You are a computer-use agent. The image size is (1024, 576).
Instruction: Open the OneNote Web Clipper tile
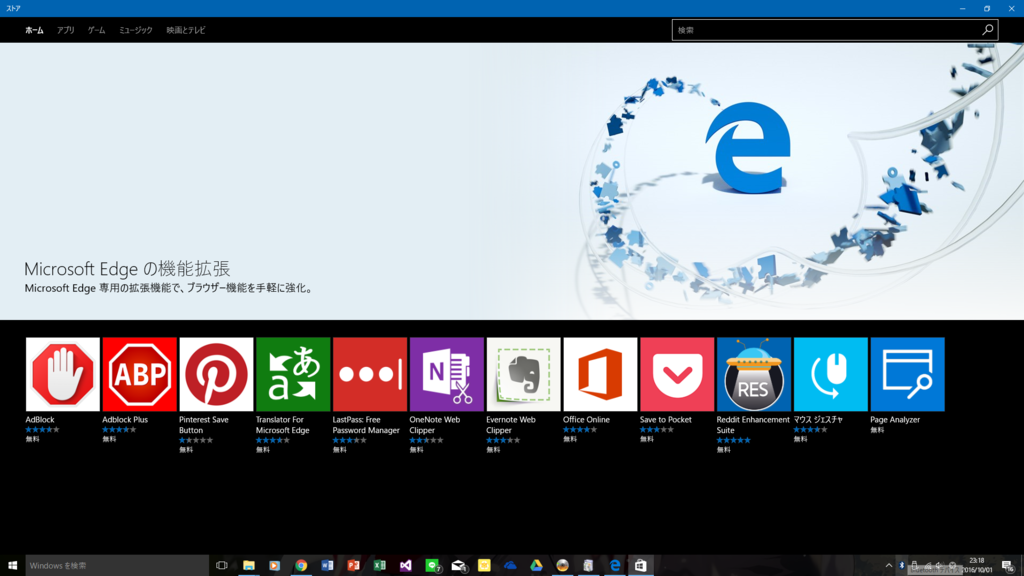point(447,374)
